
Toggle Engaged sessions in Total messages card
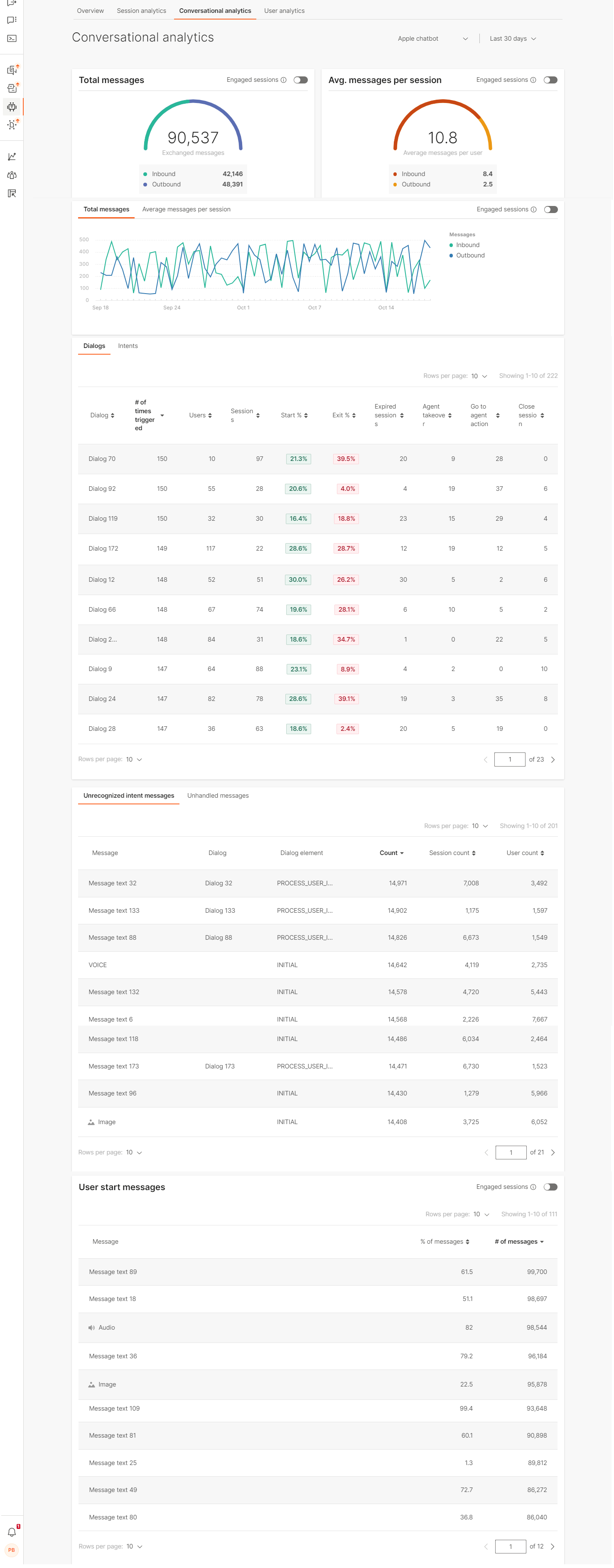pos(301,80)
